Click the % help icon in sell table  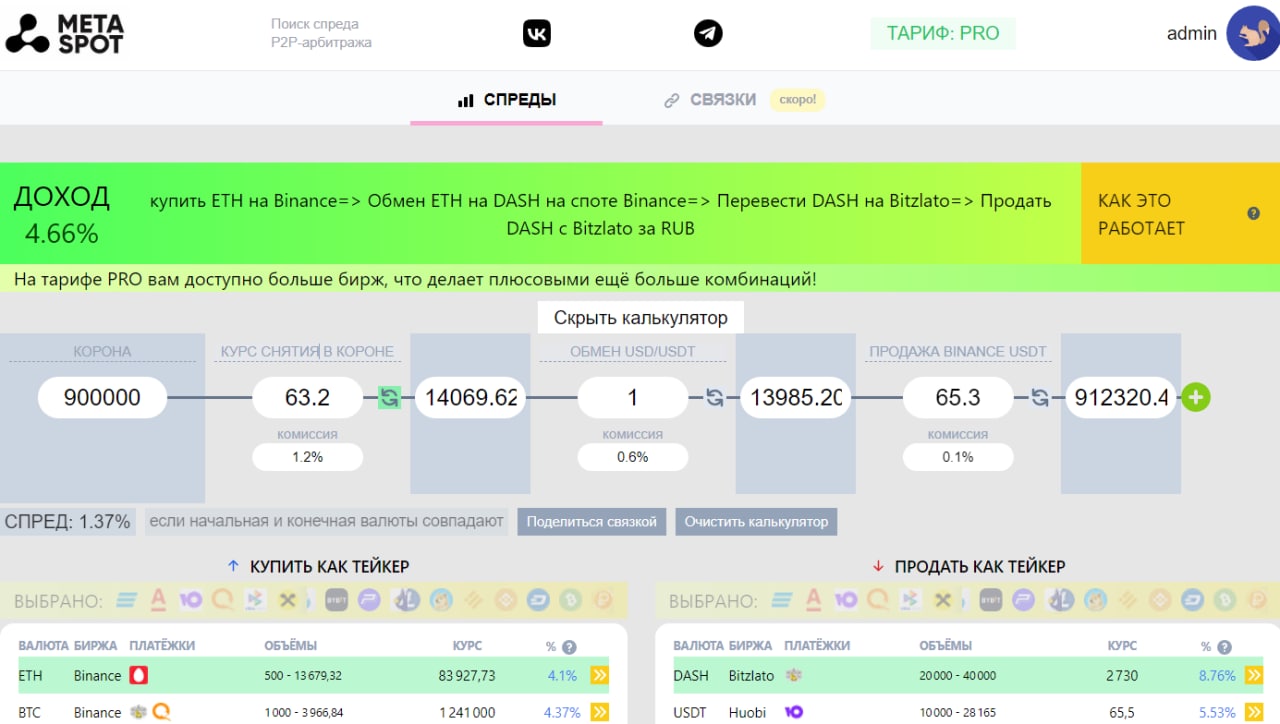tap(1224, 647)
